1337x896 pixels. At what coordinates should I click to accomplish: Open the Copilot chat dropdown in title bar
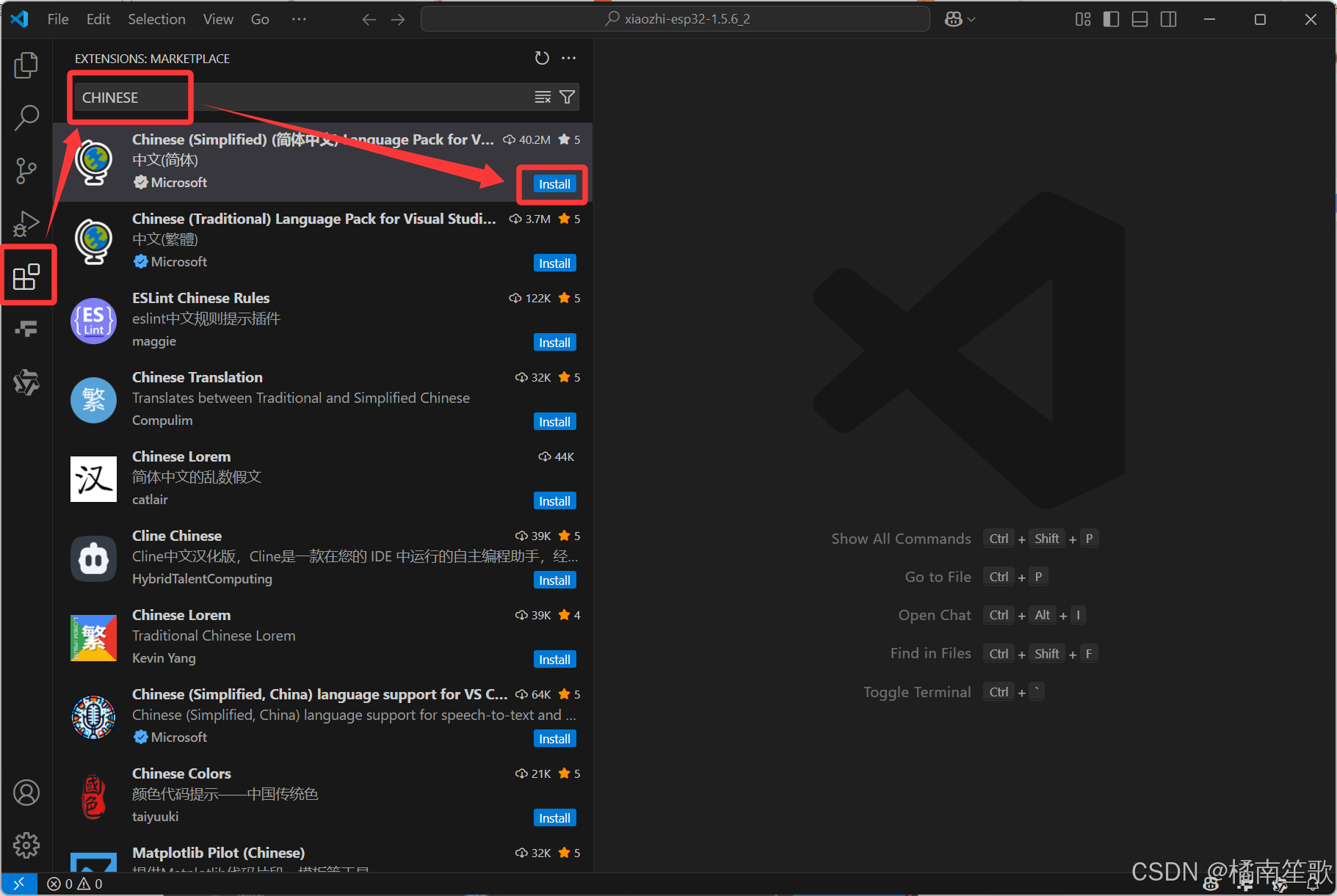point(960,19)
